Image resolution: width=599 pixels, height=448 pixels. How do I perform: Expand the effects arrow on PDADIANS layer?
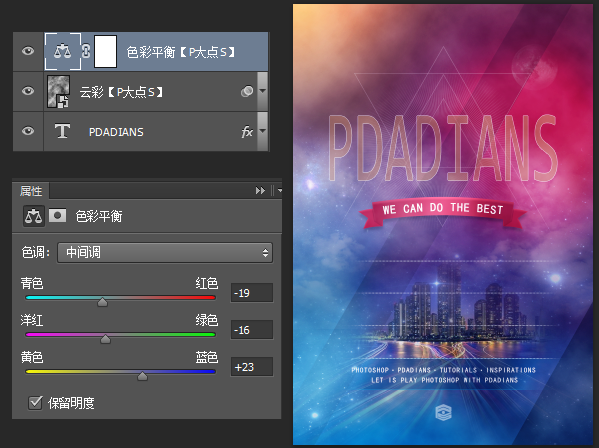[x=262, y=131]
